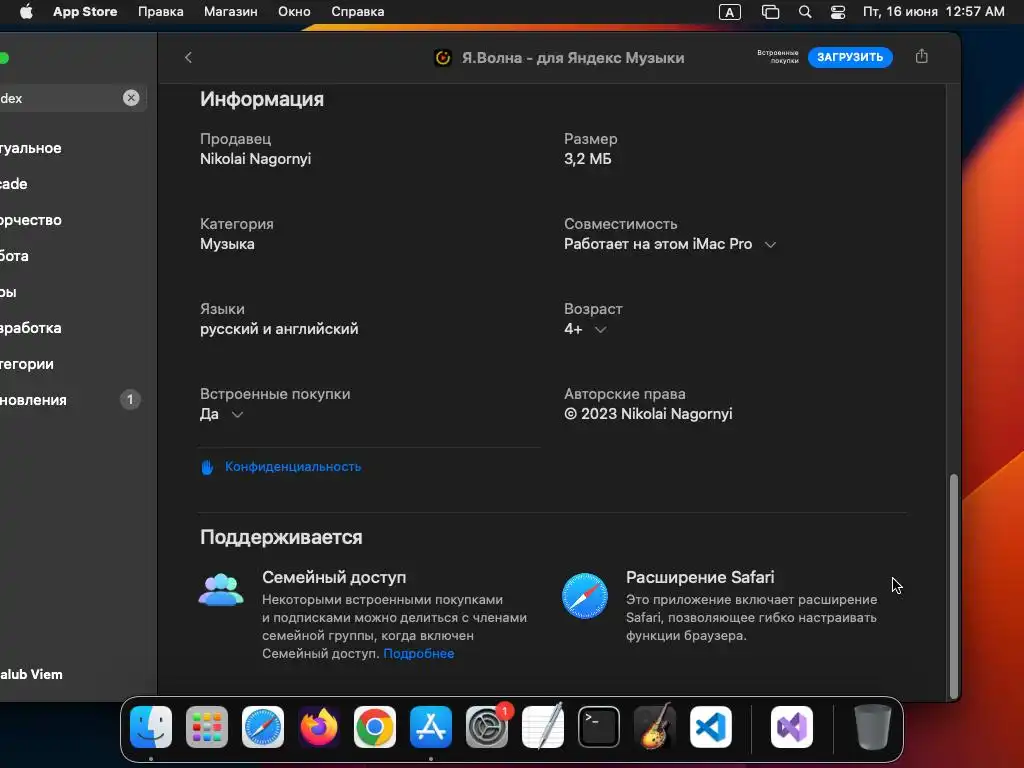
Task: Click the Встроенные покупки label beside ЗАГРУЗИТЬ
Action: coord(778,57)
